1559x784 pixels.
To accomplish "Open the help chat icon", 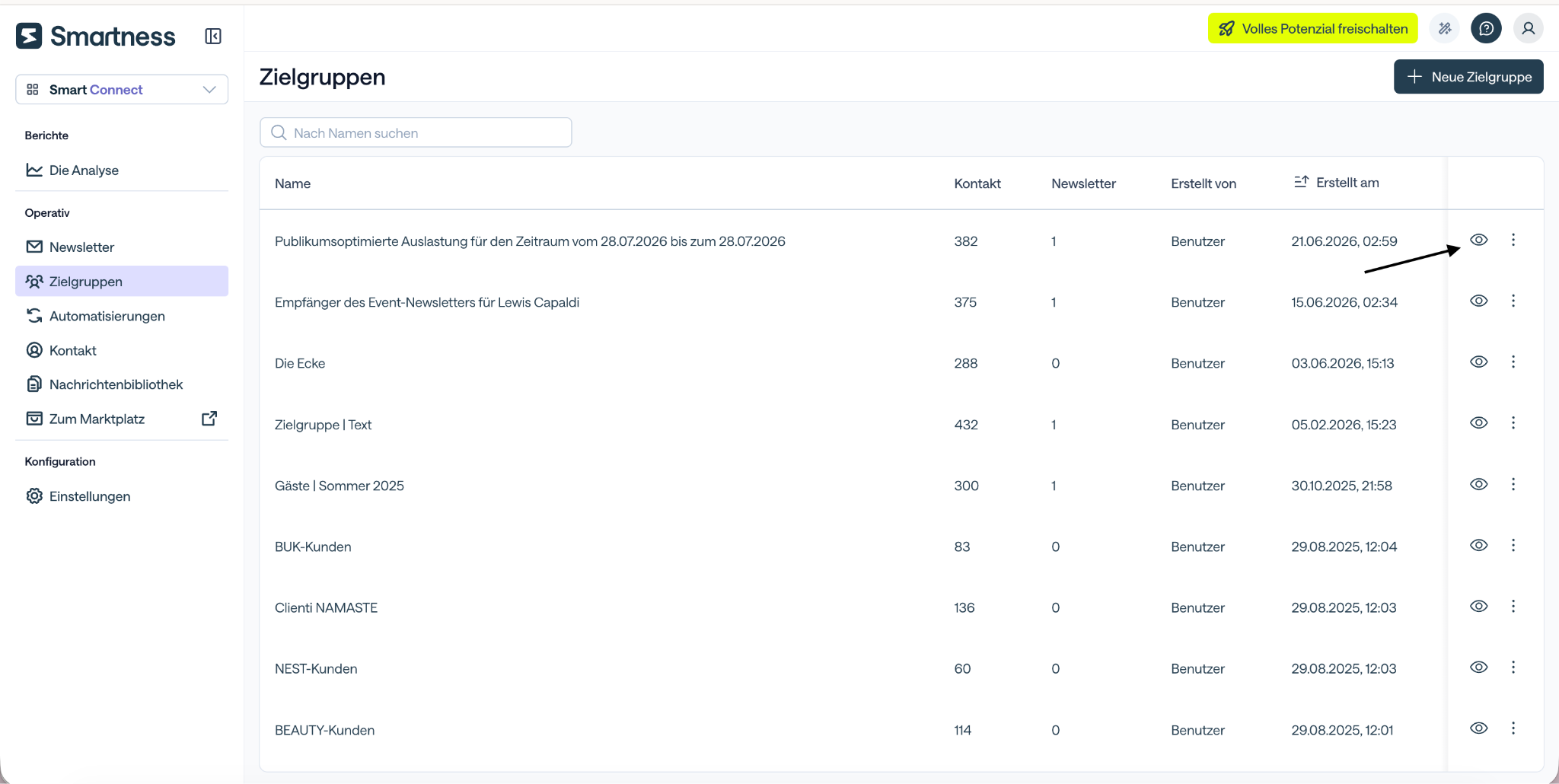I will [x=1486, y=29].
